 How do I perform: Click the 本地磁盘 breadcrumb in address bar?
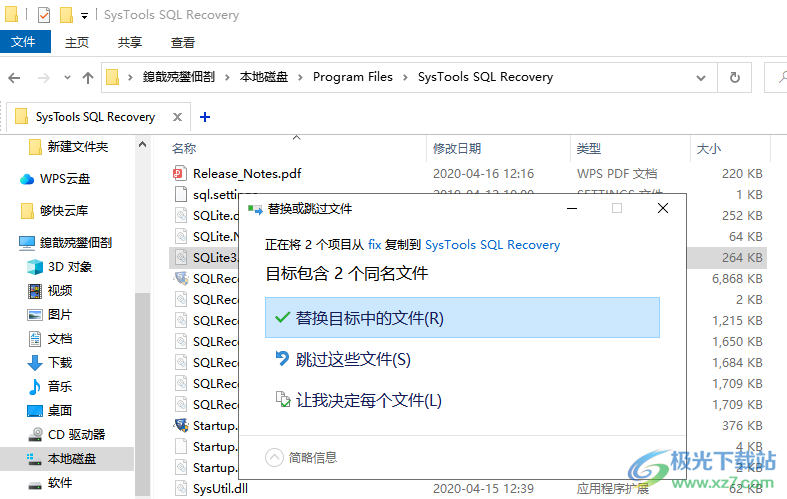pos(264,77)
